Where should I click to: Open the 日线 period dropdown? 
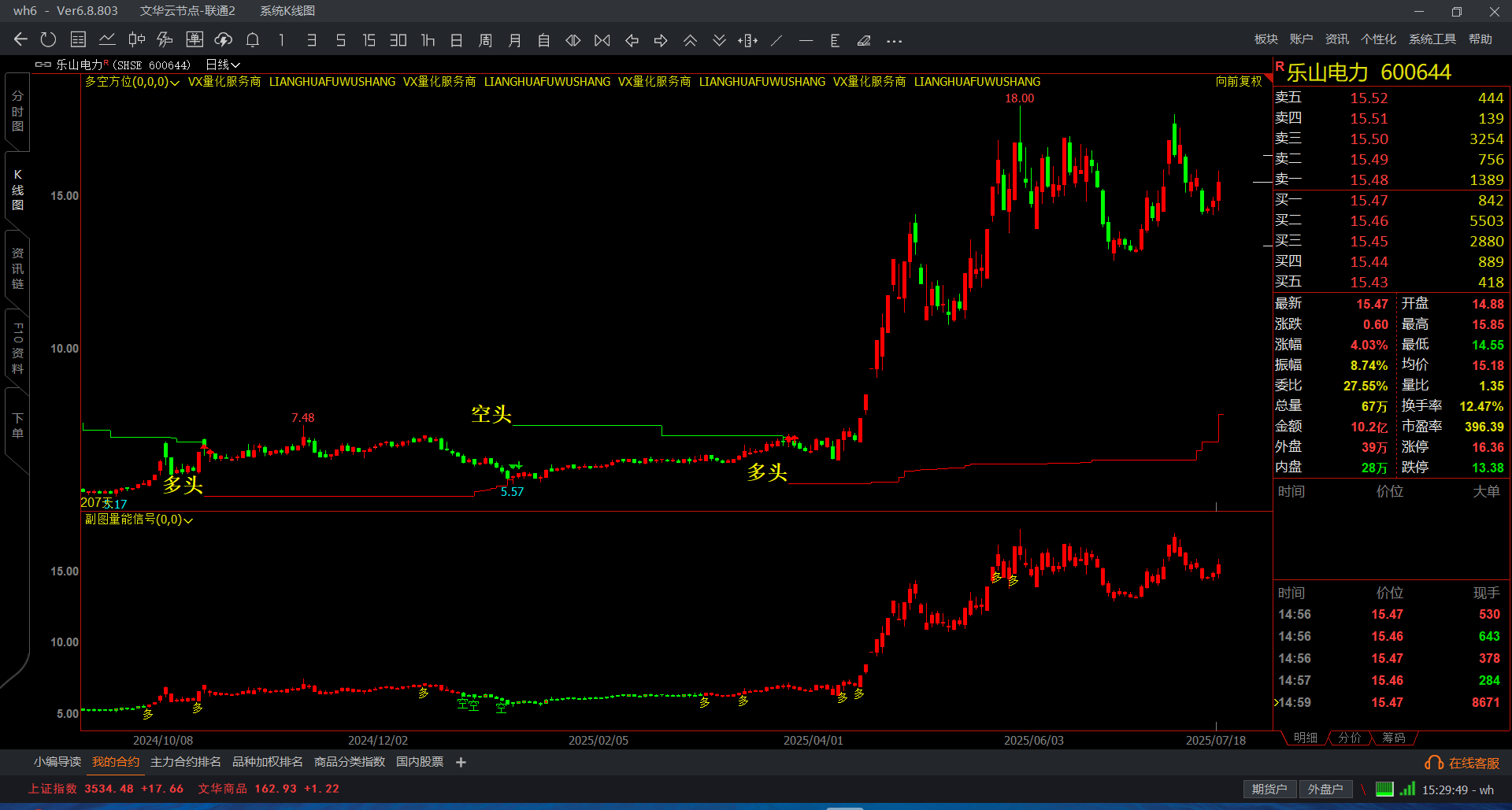point(223,65)
